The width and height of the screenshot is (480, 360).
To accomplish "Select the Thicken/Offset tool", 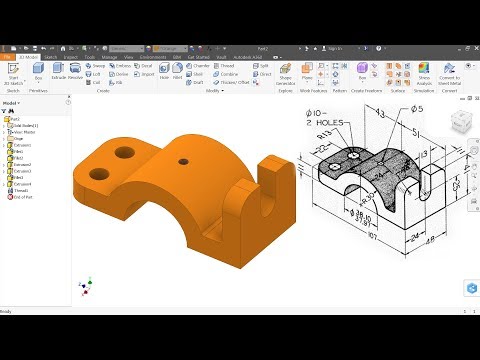I will (231, 82).
